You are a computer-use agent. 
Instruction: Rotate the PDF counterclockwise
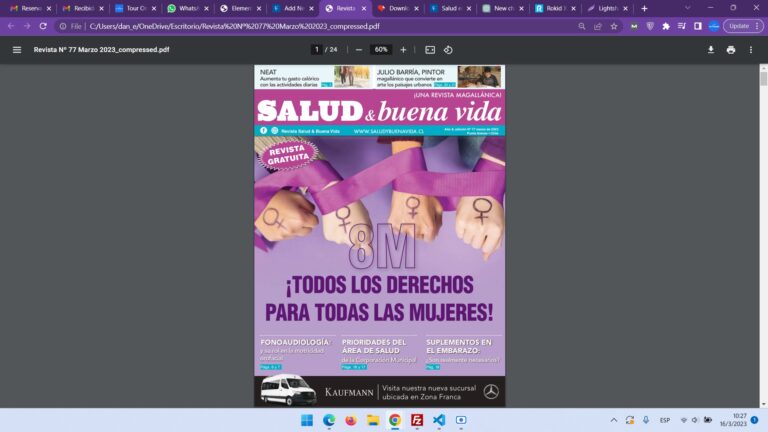448,49
